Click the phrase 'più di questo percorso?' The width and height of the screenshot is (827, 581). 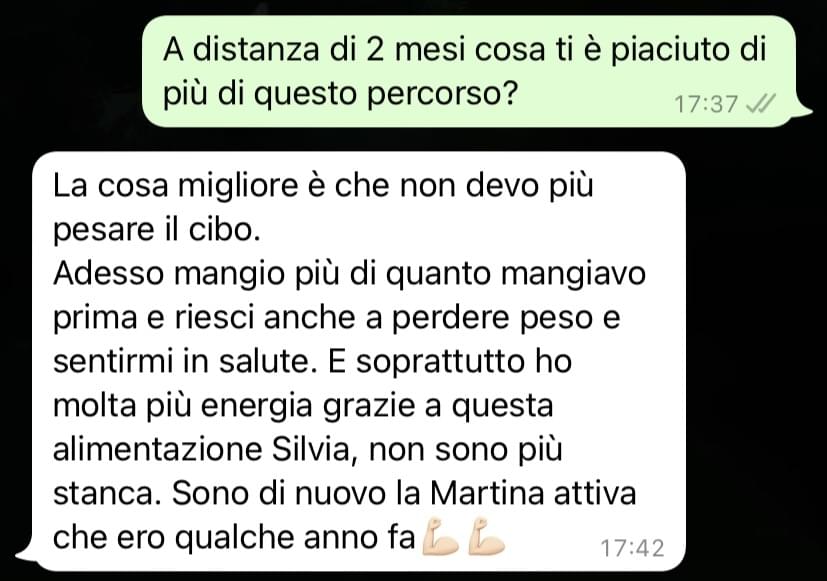point(339,94)
